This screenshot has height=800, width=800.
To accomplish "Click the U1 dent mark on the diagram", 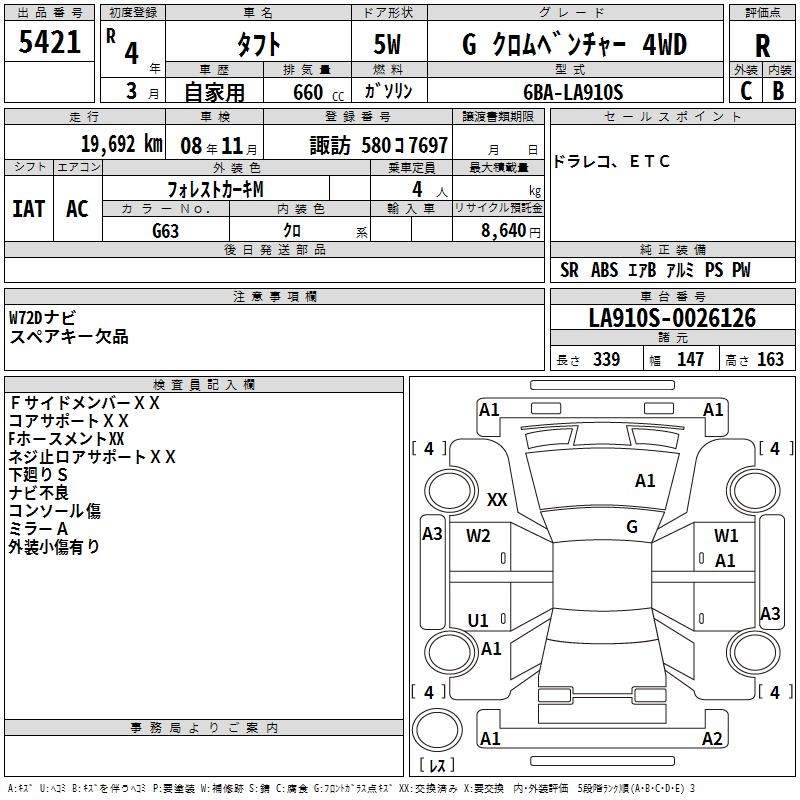I will pos(478,621).
